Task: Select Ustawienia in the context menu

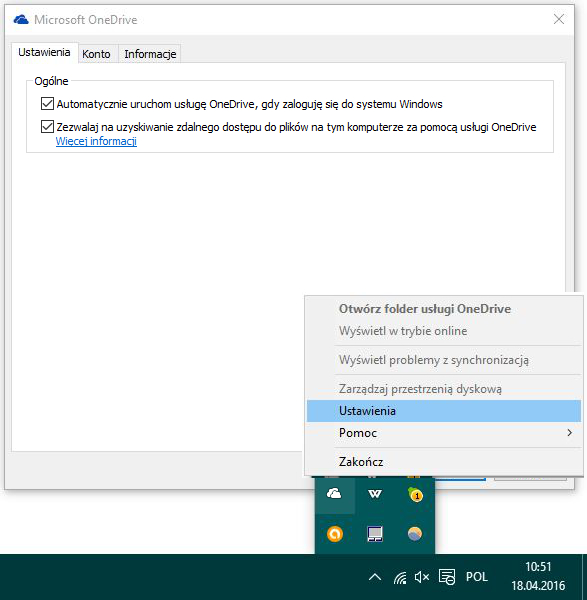Action: tap(444, 411)
